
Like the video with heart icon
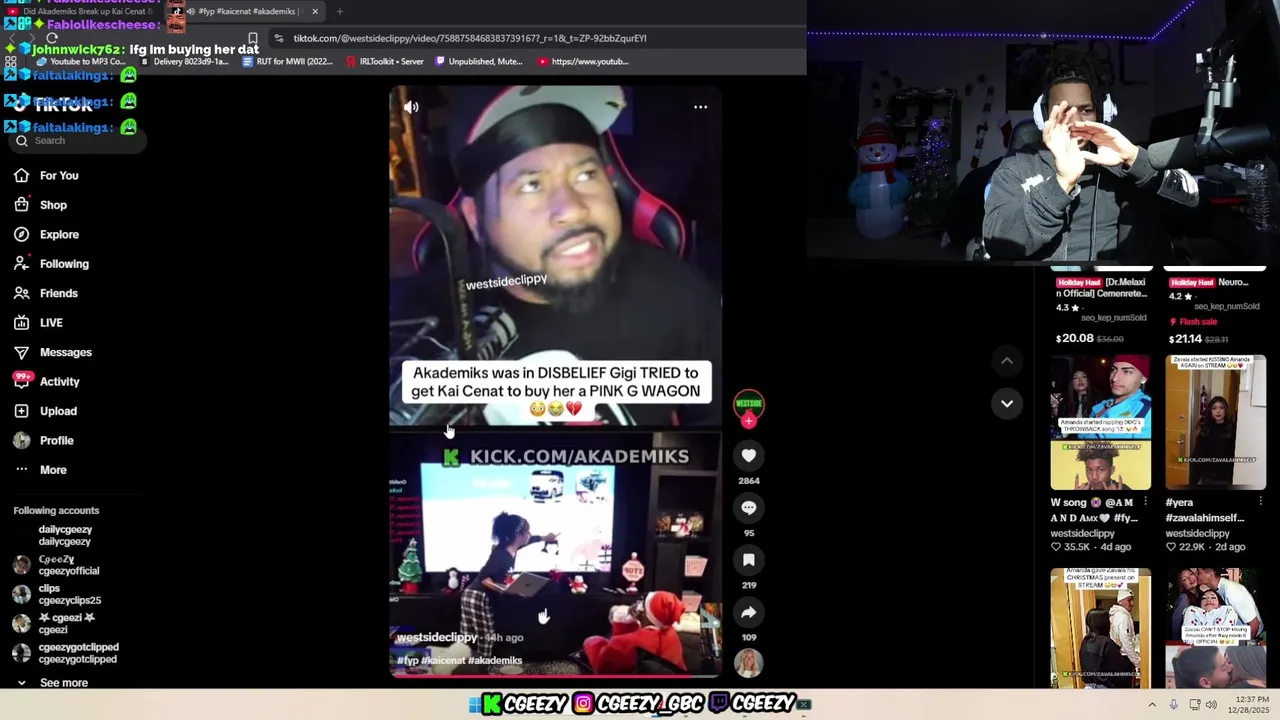coord(749,456)
